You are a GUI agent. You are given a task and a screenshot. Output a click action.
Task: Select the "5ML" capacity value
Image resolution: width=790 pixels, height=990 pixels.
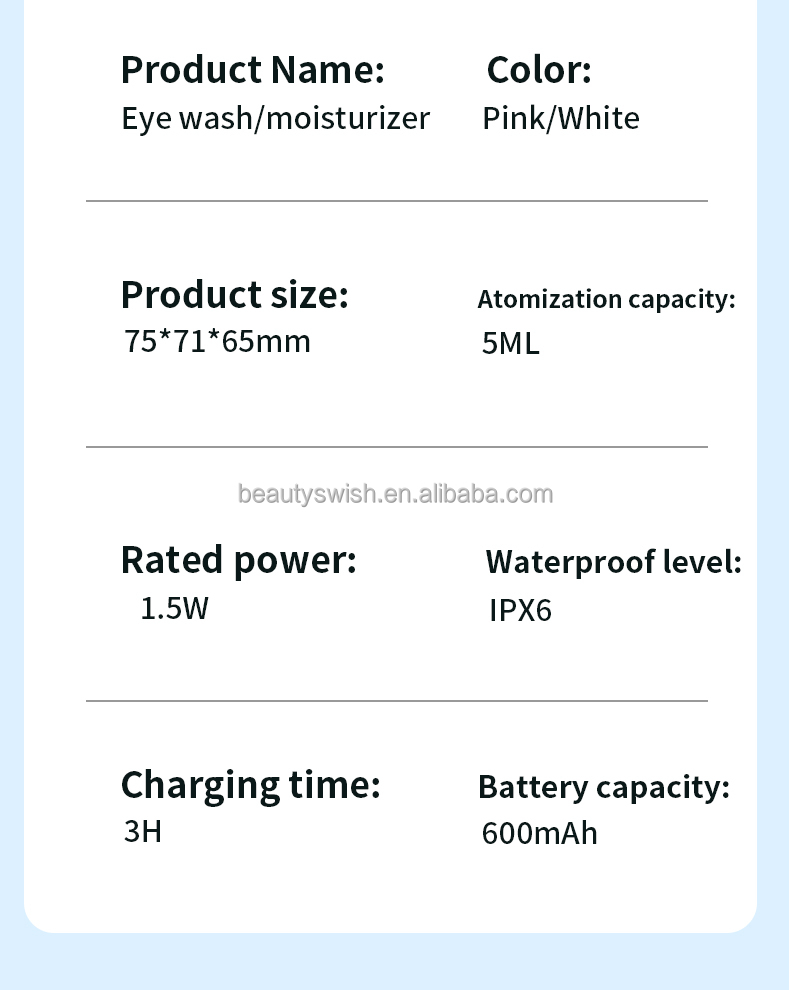(x=510, y=344)
